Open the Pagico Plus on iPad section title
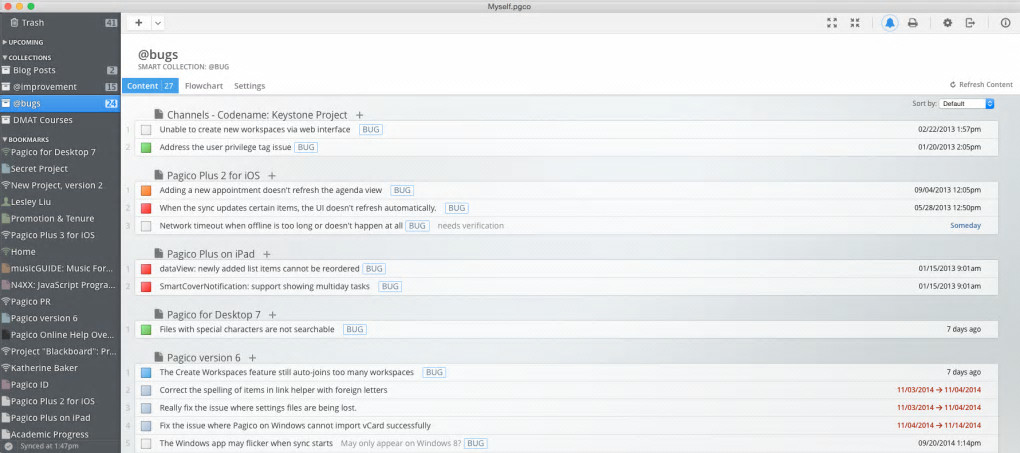Image resolution: width=1020 pixels, height=453 pixels. (211, 254)
